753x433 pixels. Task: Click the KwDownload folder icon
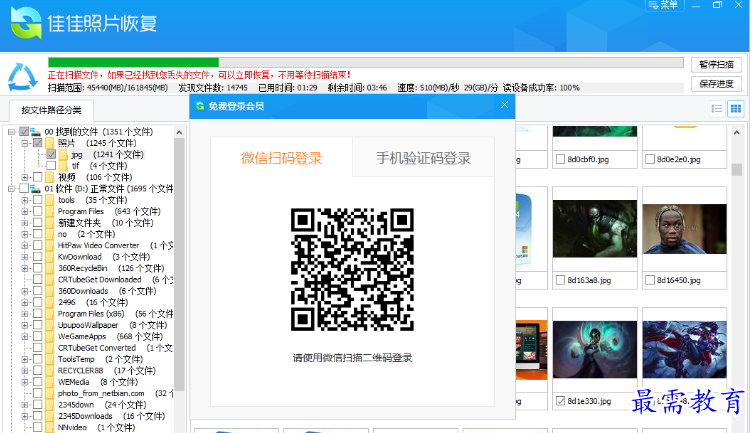tap(50, 257)
